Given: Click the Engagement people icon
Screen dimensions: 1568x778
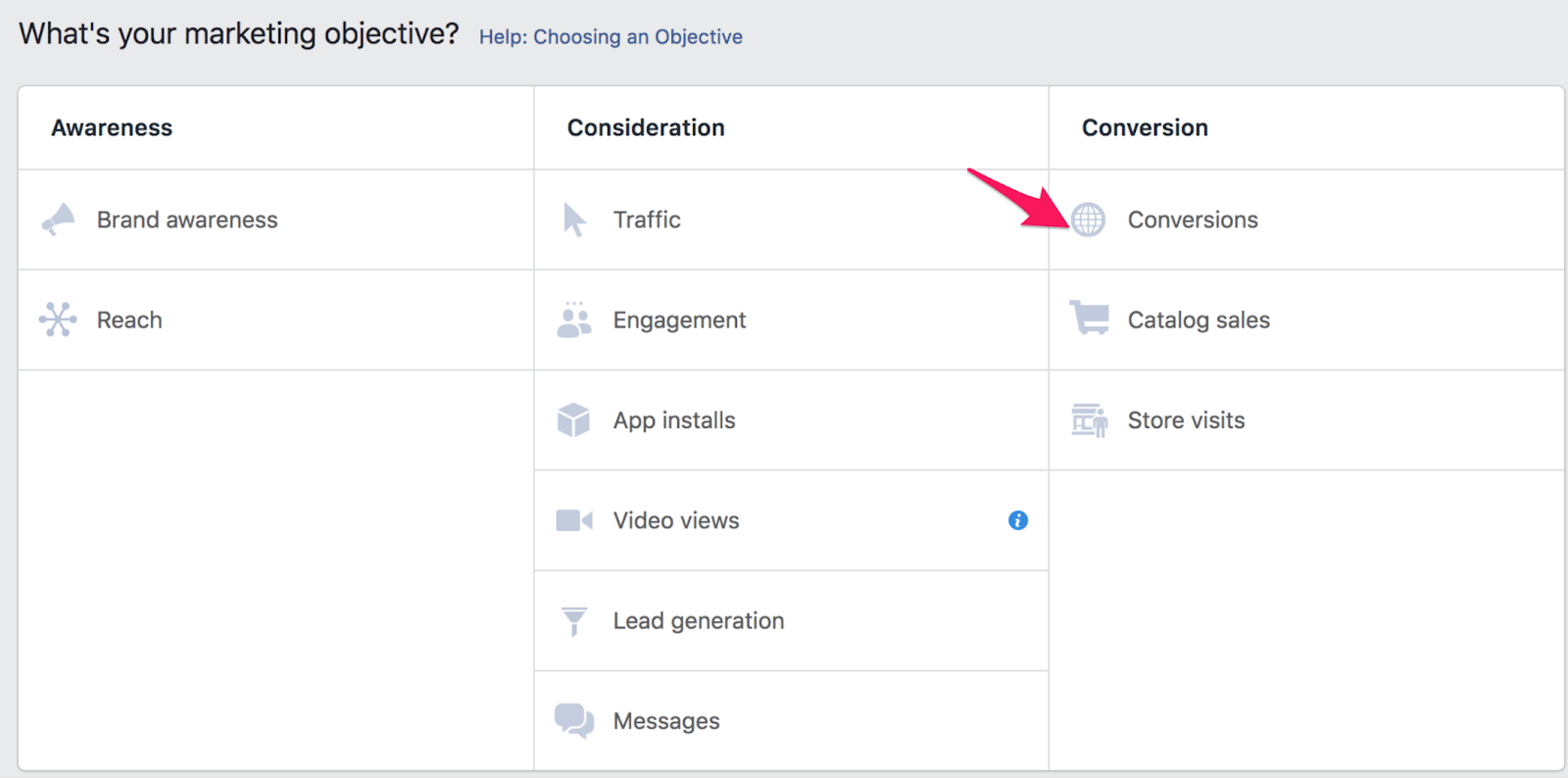Looking at the screenshot, I should pyautogui.click(x=574, y=319).
